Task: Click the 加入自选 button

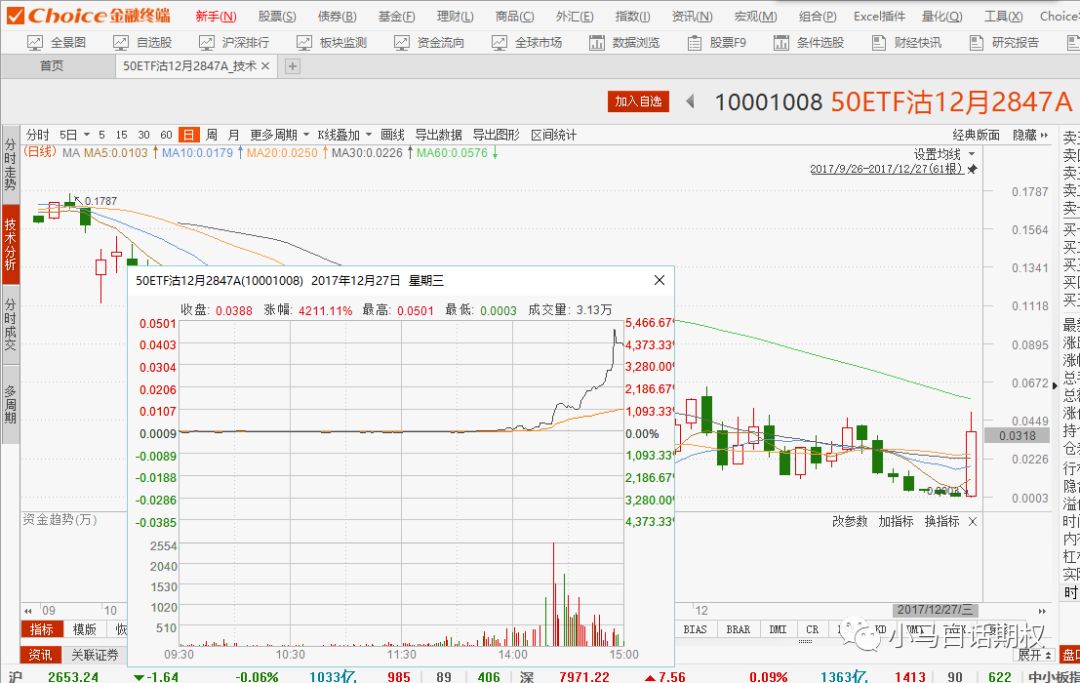Action: click(638, 102)
